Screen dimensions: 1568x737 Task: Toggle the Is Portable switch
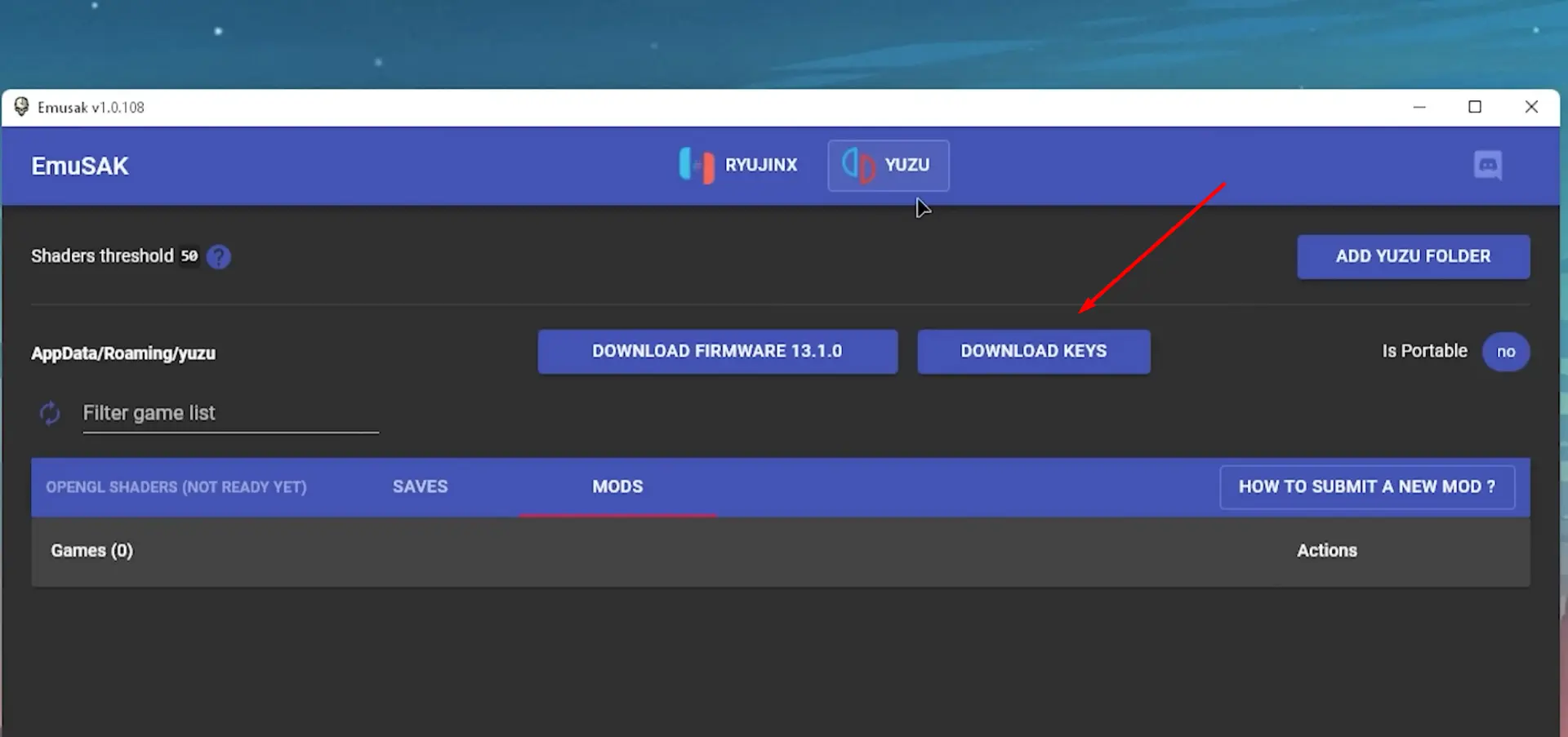1506,352
